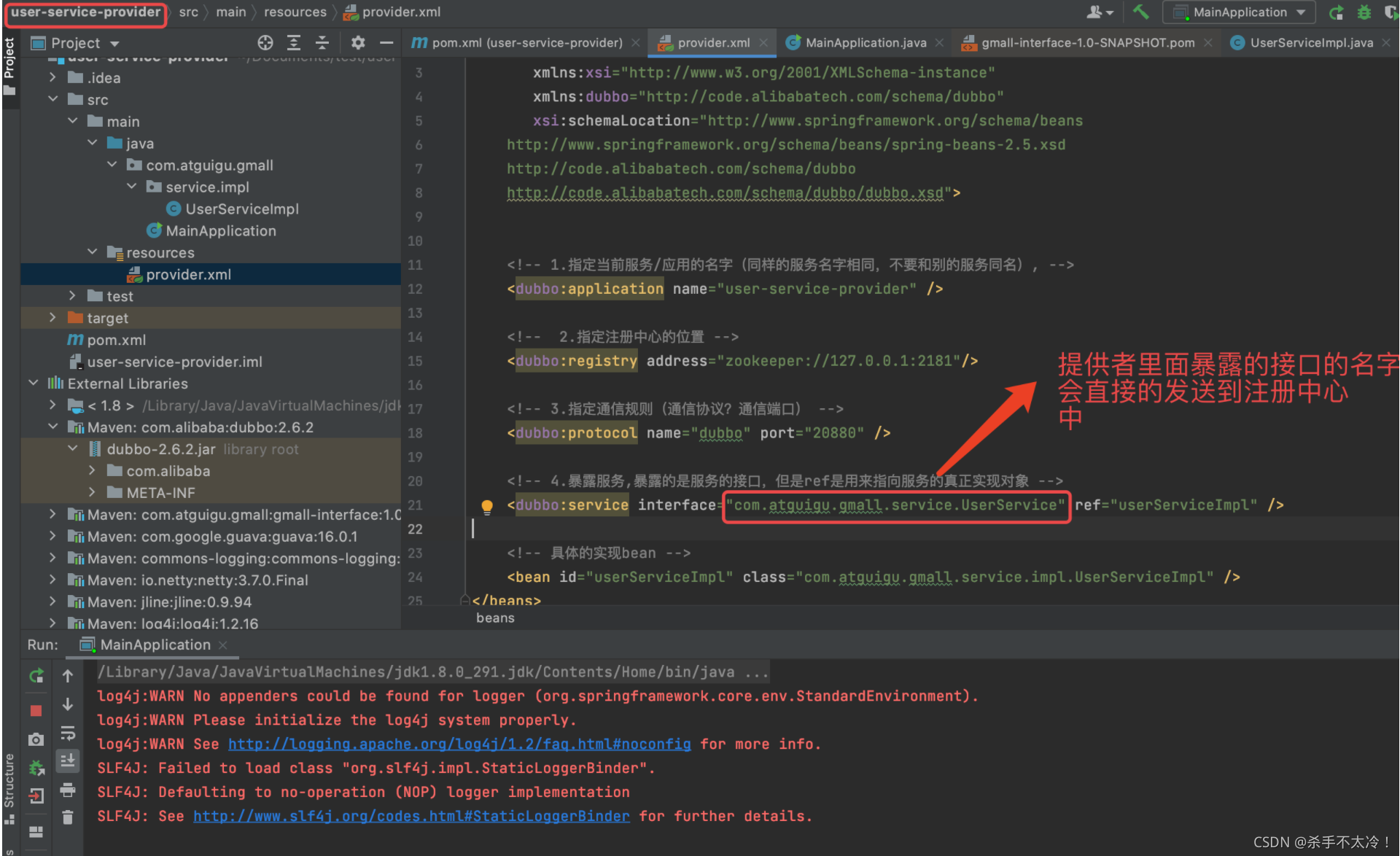Click the Select Opened File target icon

265,43
